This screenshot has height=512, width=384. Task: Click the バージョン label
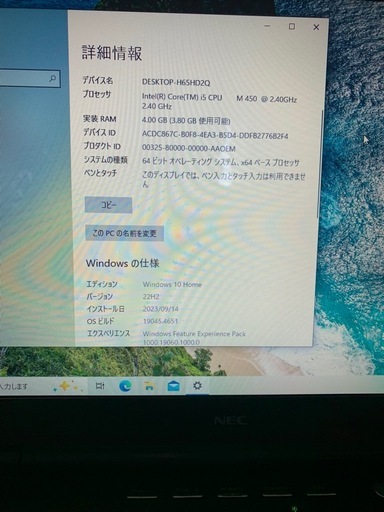tap(100, 296)
